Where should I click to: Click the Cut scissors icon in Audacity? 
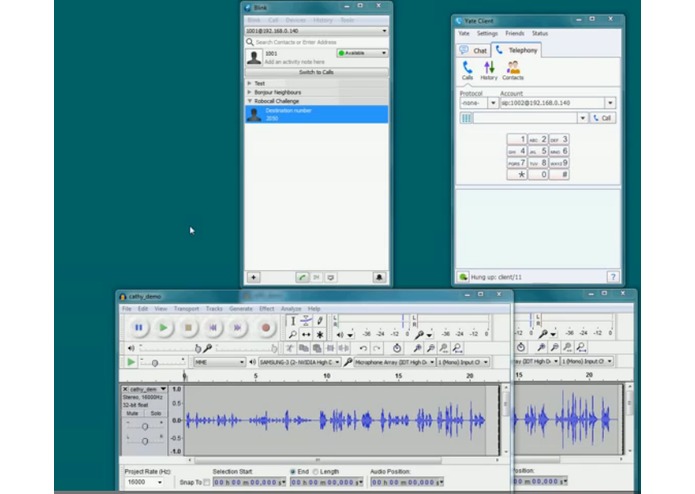click(290, 348)
